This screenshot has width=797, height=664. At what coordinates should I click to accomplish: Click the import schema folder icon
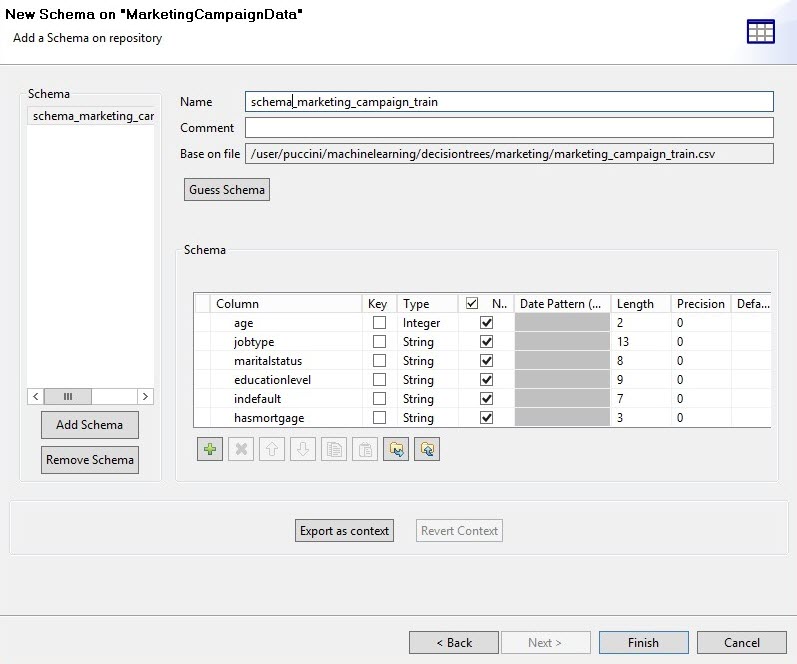[x=396, y=450]
